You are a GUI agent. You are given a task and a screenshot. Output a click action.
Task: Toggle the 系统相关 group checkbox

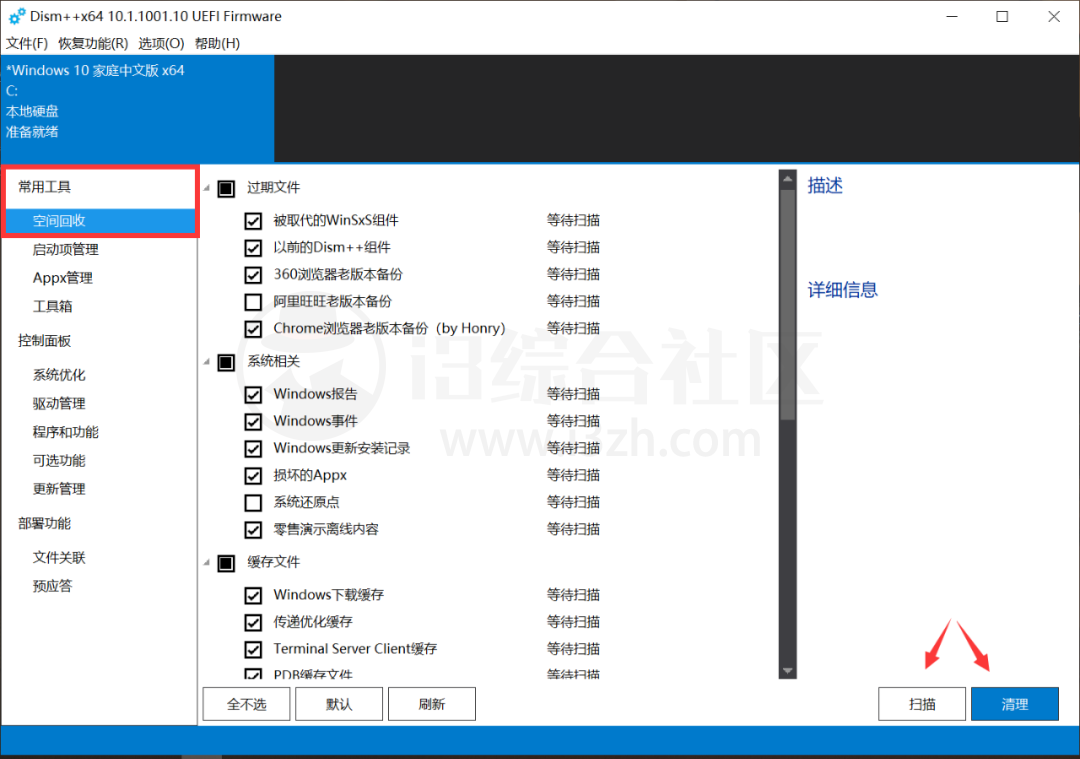tap(226, 362)
